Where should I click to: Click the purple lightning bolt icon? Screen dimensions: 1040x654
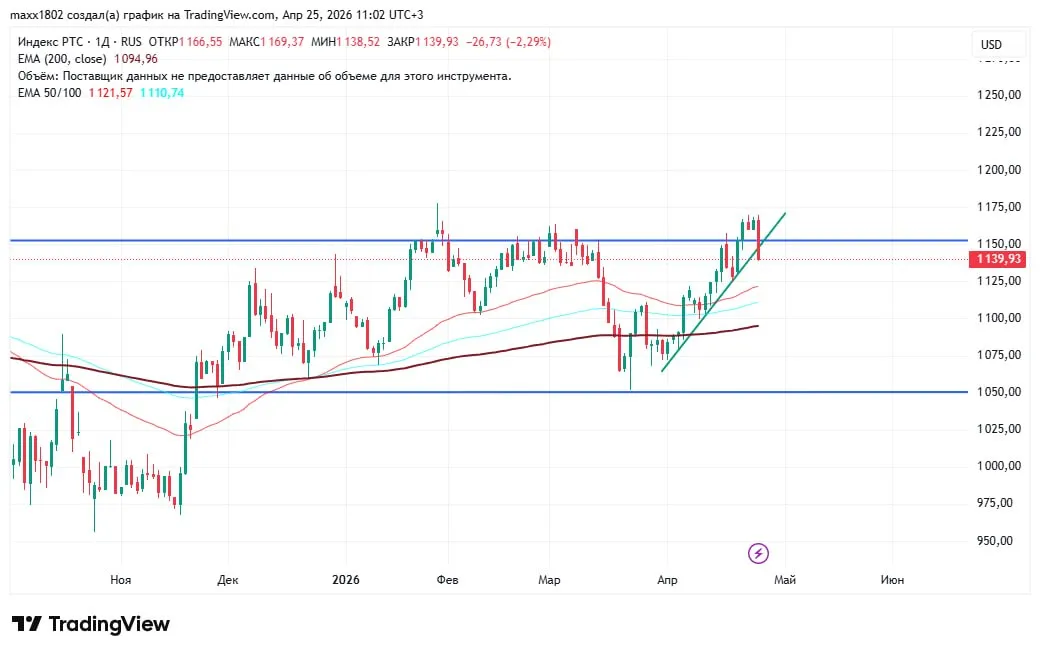click(x=758, y=553)
